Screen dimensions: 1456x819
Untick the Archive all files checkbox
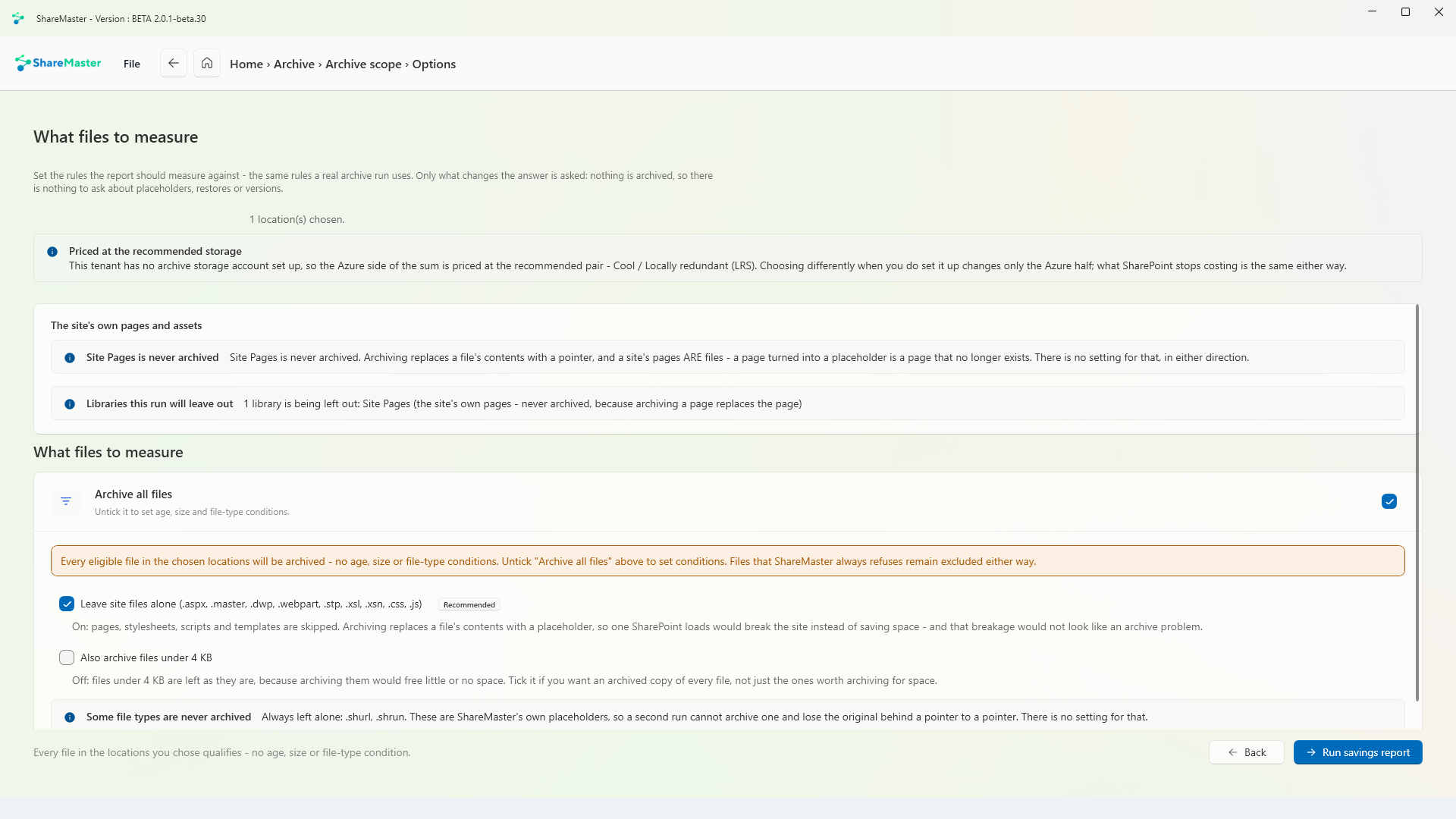[x=1389, y=501]
